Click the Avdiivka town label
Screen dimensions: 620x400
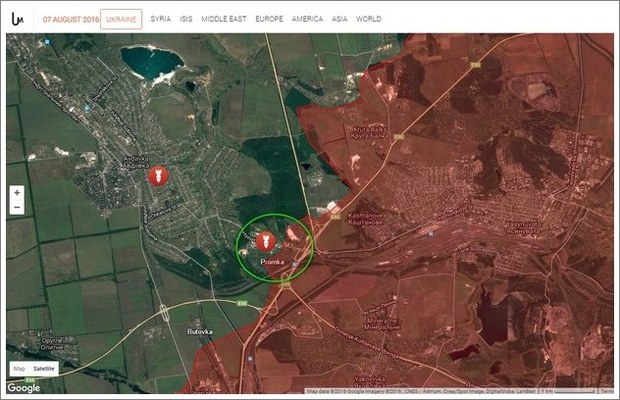coord(136,162)
